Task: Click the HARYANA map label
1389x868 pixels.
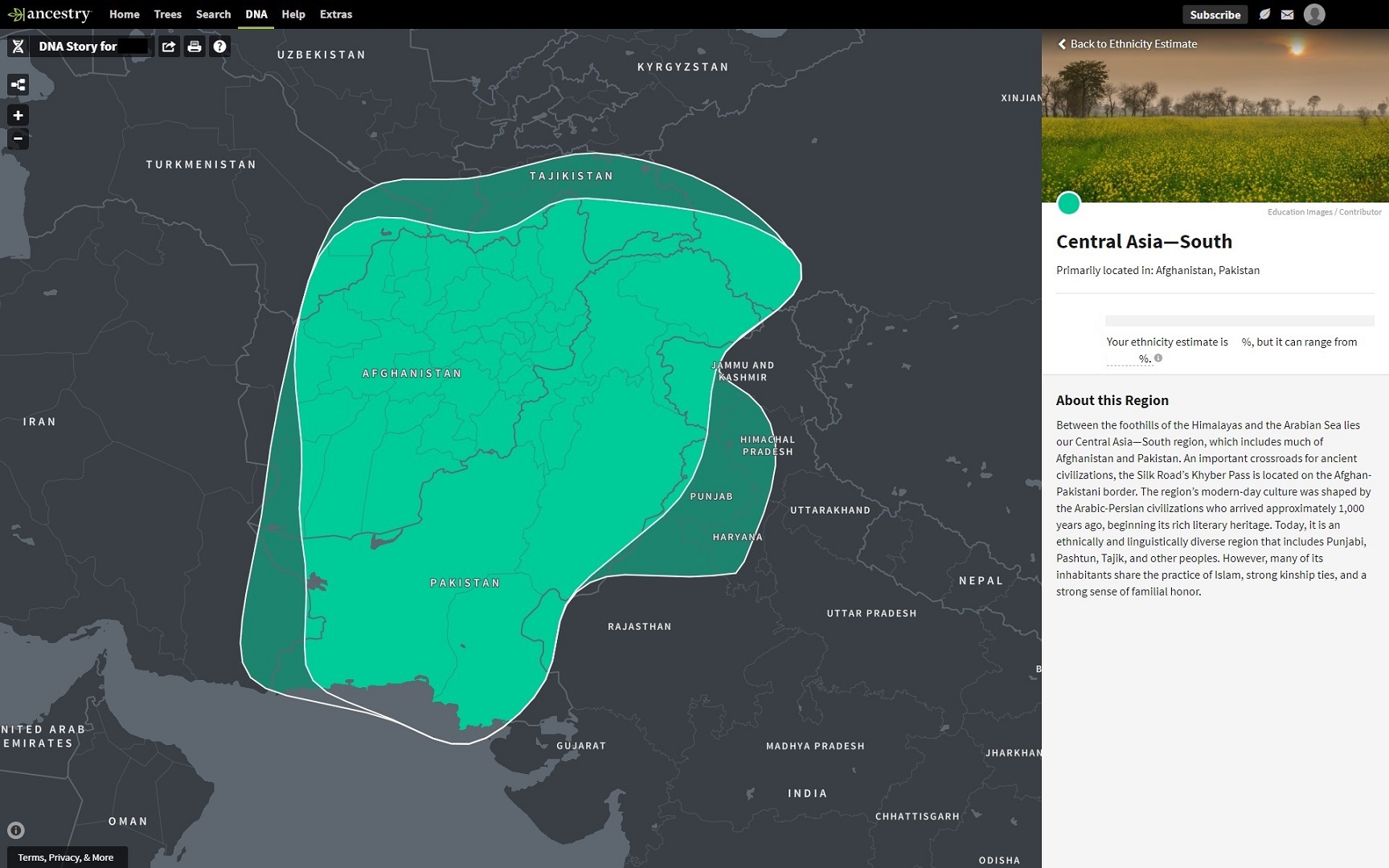Action: [737, 537]
